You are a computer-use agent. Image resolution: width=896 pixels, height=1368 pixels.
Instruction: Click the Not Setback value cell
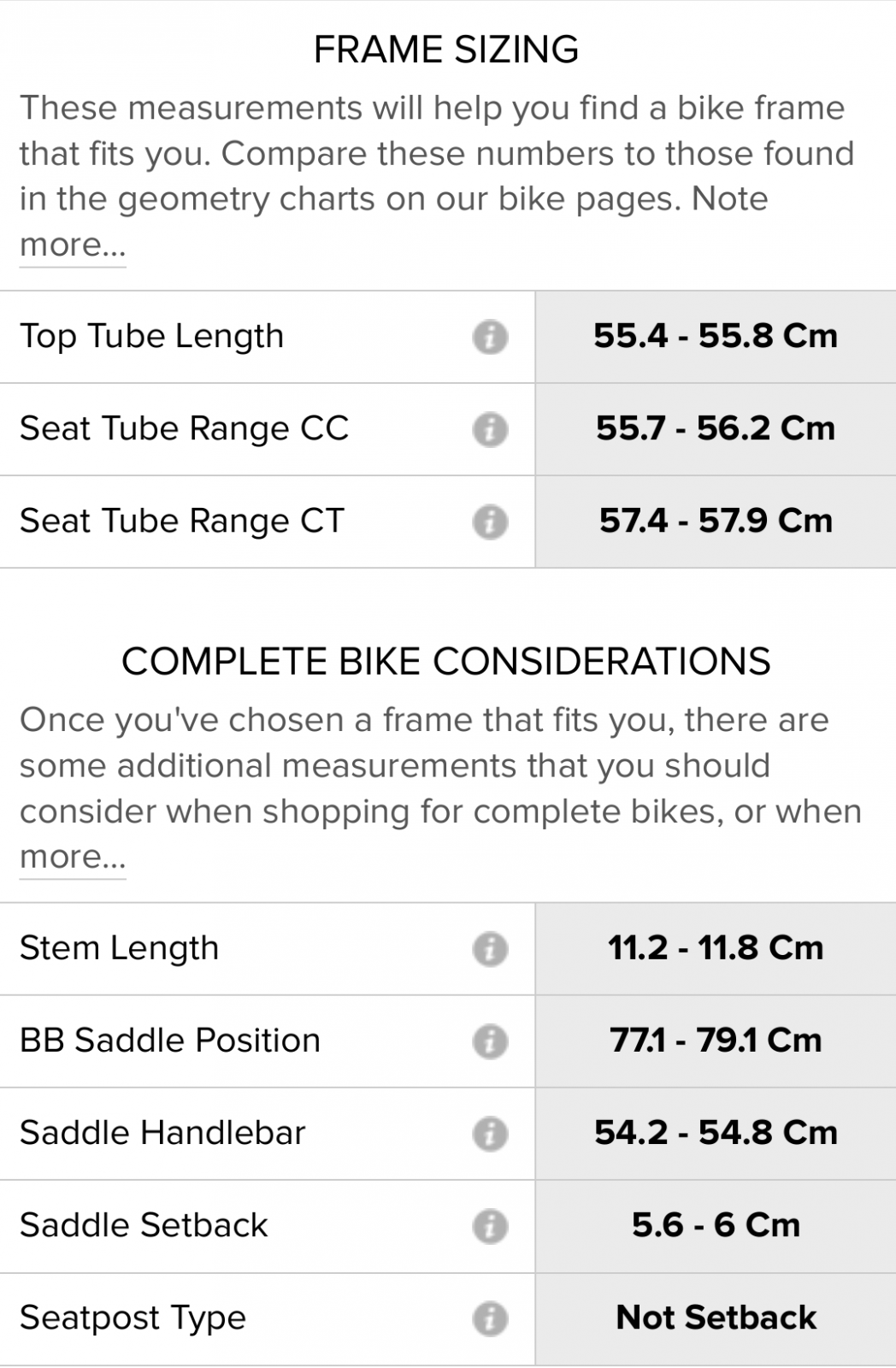tap(716, 1318)
